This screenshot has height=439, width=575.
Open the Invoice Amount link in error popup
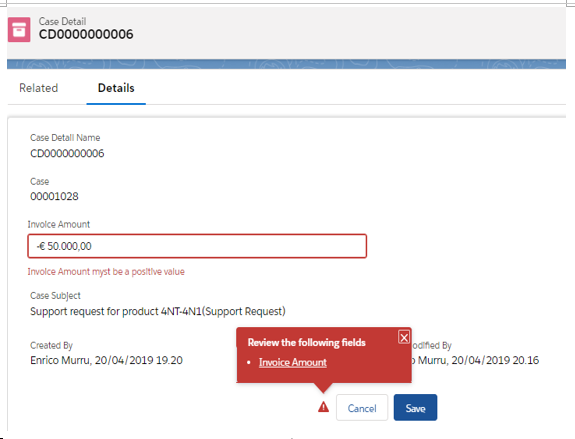293,362
